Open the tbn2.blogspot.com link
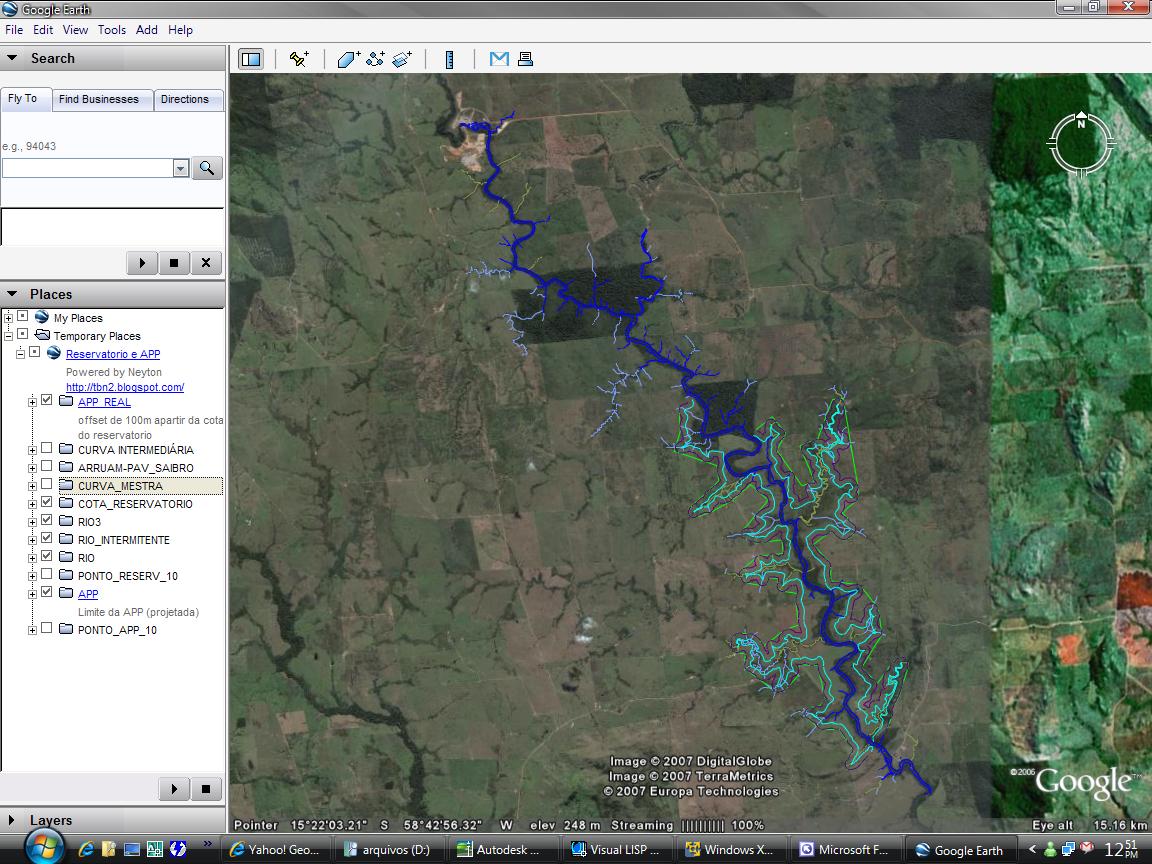 click(125, 387)
